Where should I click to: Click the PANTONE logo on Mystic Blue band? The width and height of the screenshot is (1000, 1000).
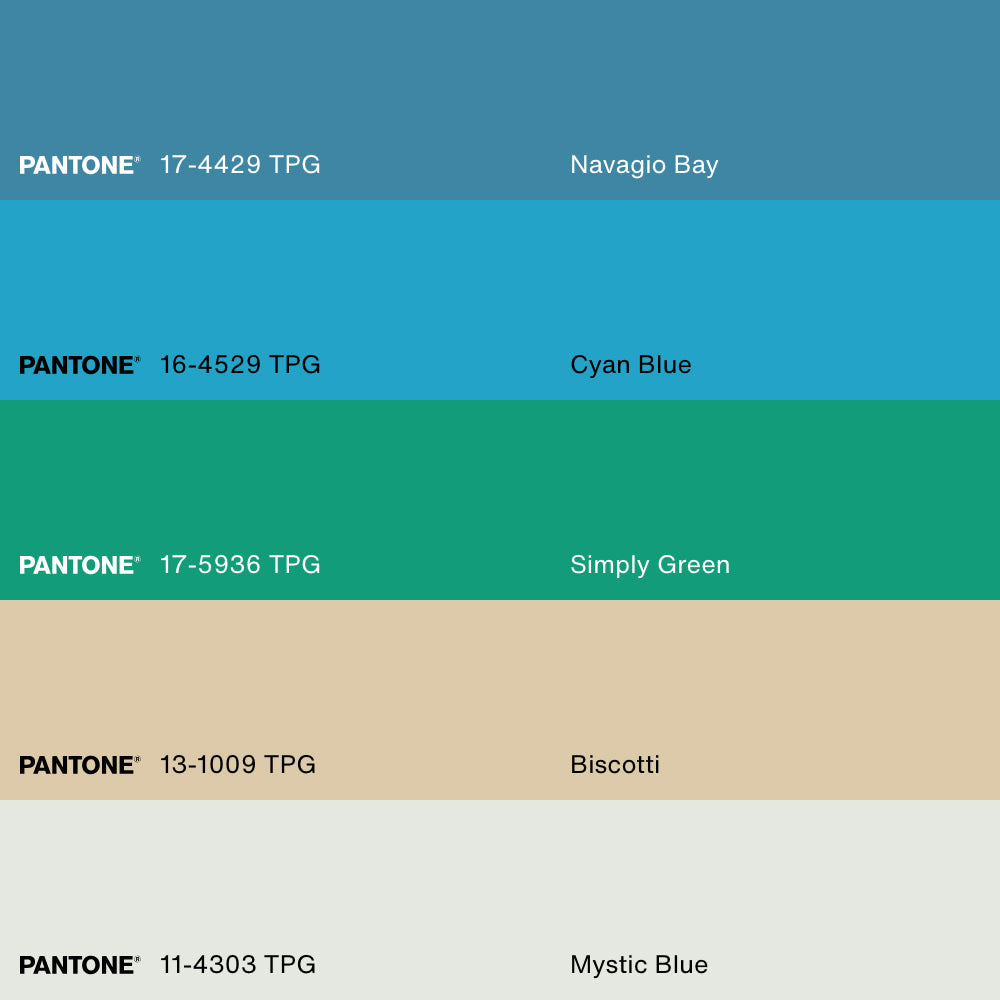[79, 965]
